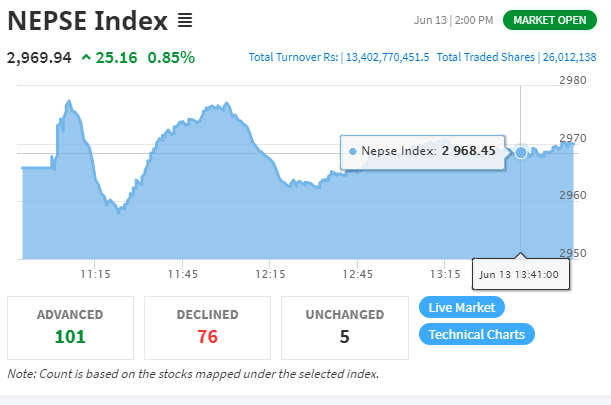This screenshot has height=405, width=611.
Task: Open the hamburger menu beside NEPSE Index
Action: click(185, 20)
